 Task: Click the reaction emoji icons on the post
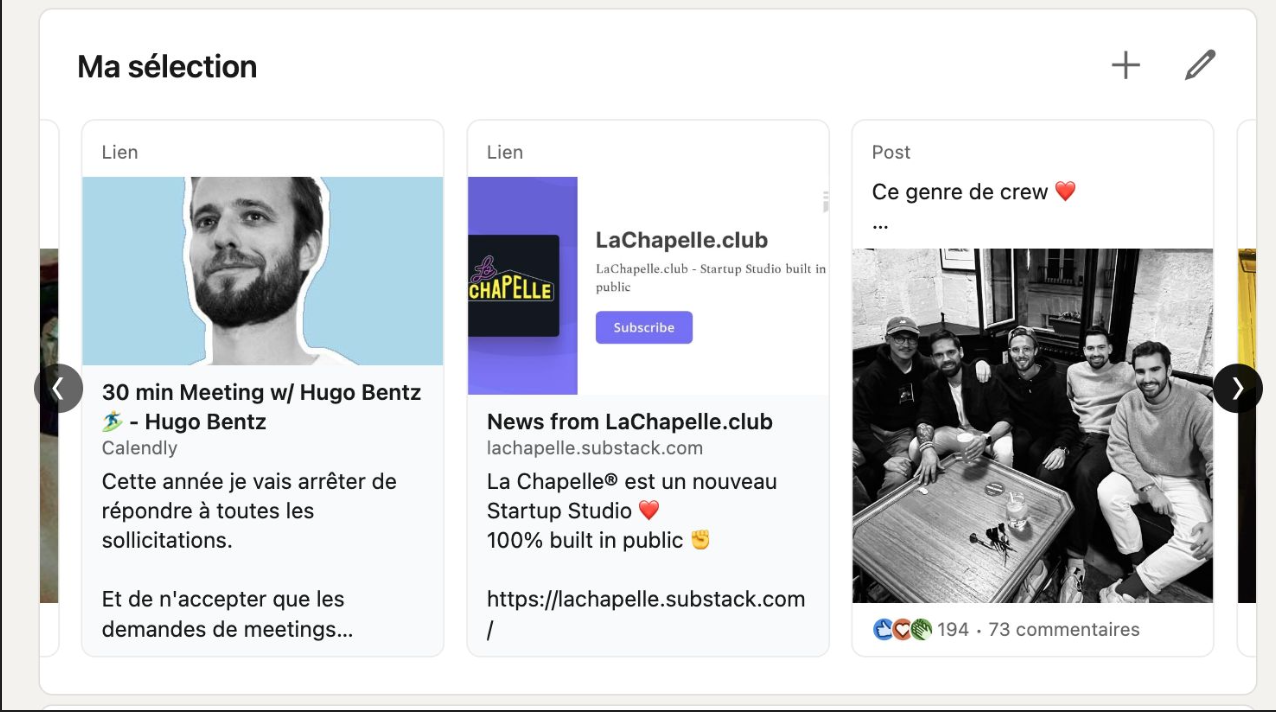pyautogui.click(x=902, y=630)
